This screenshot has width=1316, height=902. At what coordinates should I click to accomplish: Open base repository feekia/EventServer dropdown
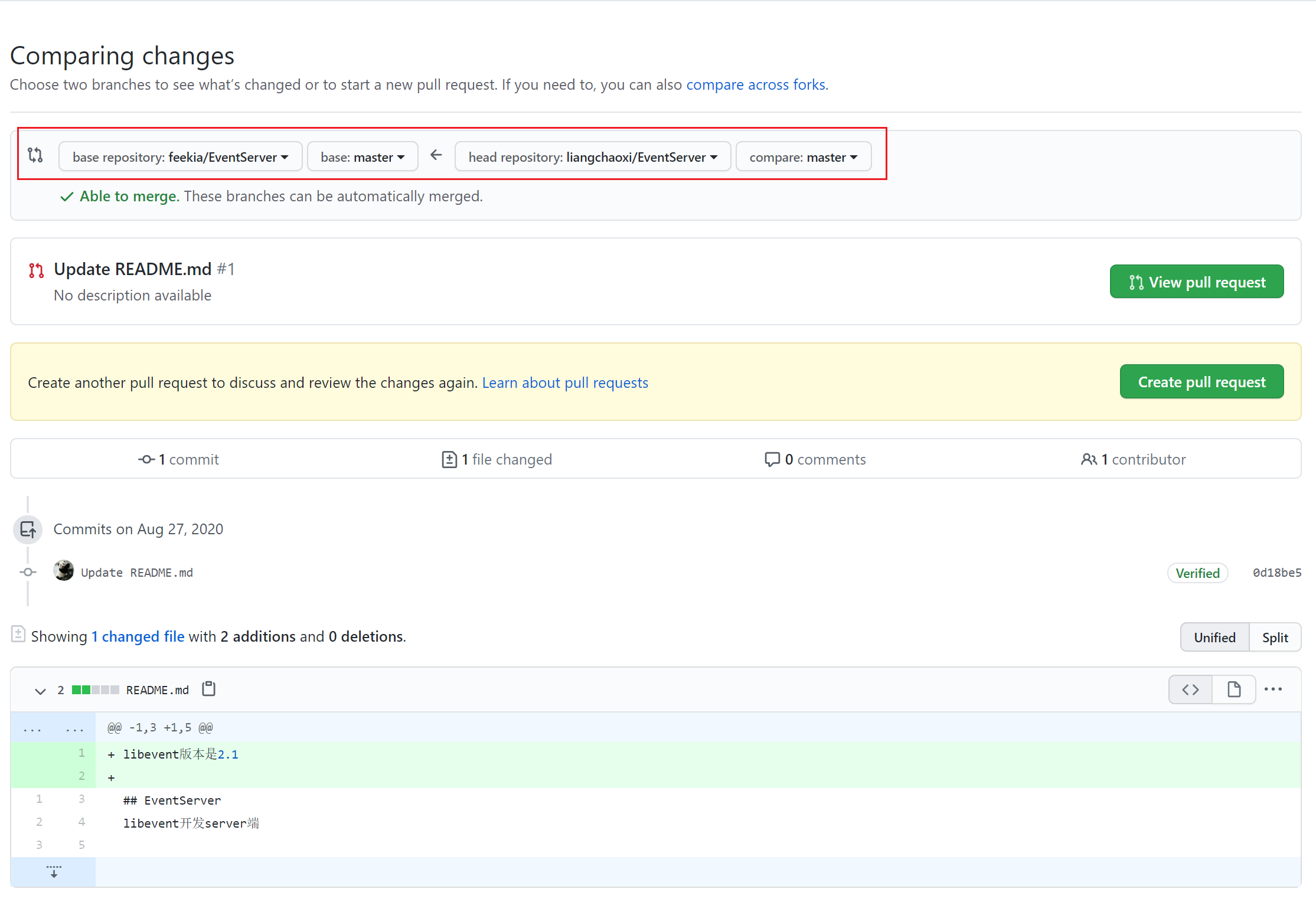pyautogui.click(x=180, y=157)
